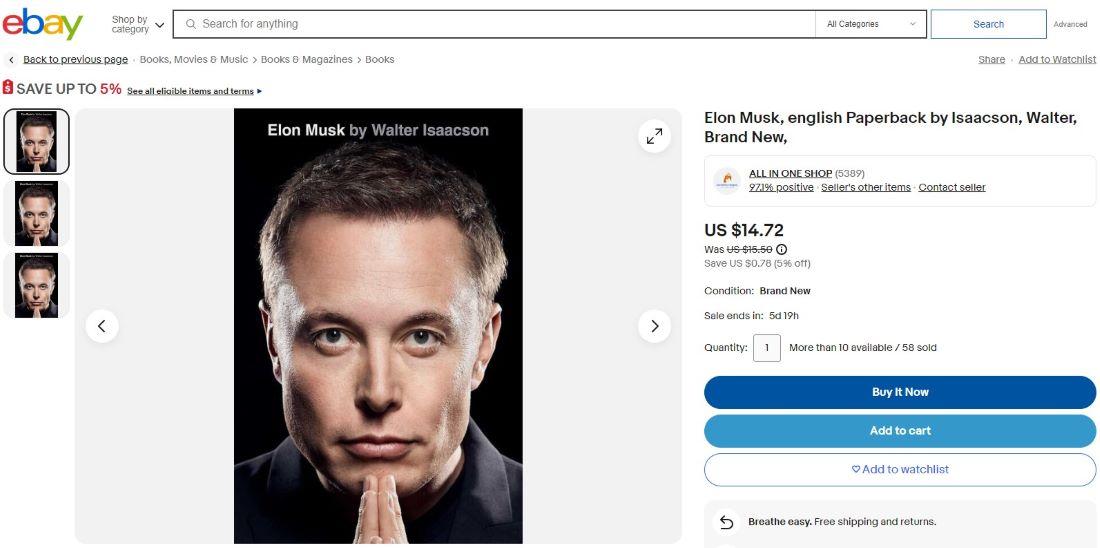This screenshot has width=1100, height=548.
Task: Select the second product thumbnail
Action: click(x=36, y=213)
